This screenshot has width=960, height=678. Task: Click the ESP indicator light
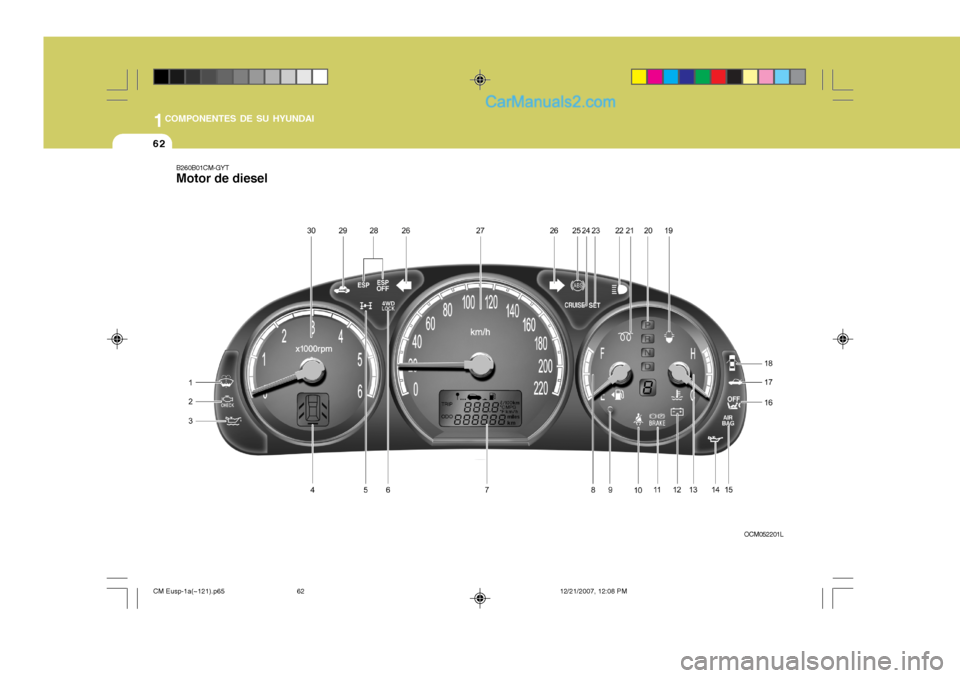coord(364,285)
